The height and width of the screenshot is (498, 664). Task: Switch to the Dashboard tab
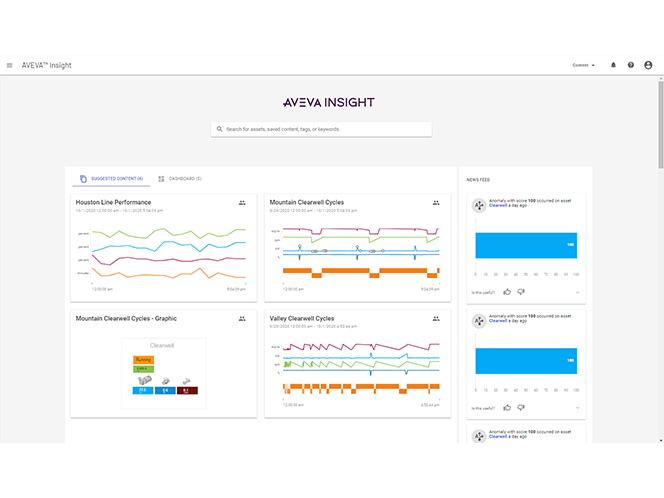pos(180,178)
